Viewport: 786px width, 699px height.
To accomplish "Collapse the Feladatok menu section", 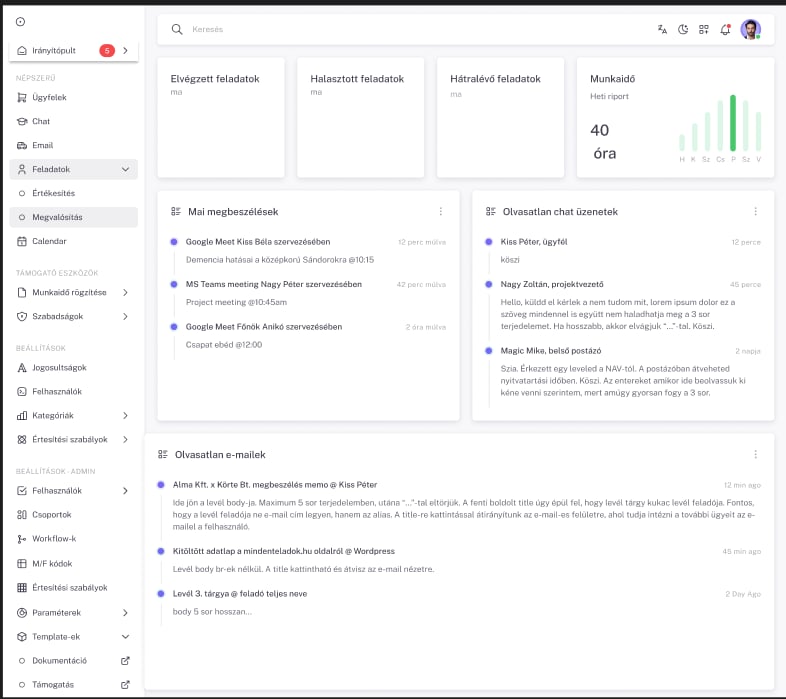I will pyautogui.click(x=125, y=170).
